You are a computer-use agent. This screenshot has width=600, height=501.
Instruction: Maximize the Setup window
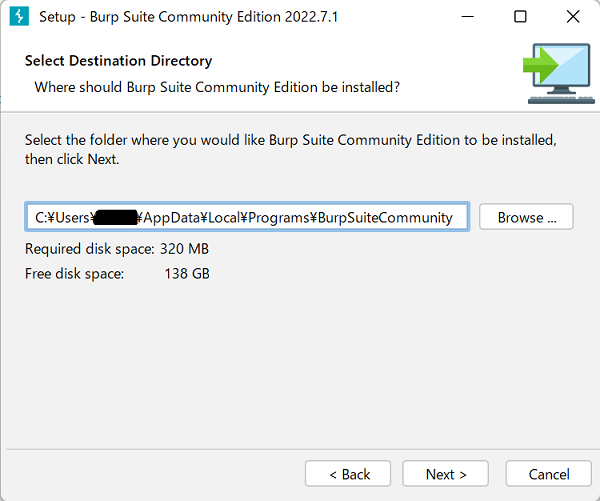click(x=520, y=16)
